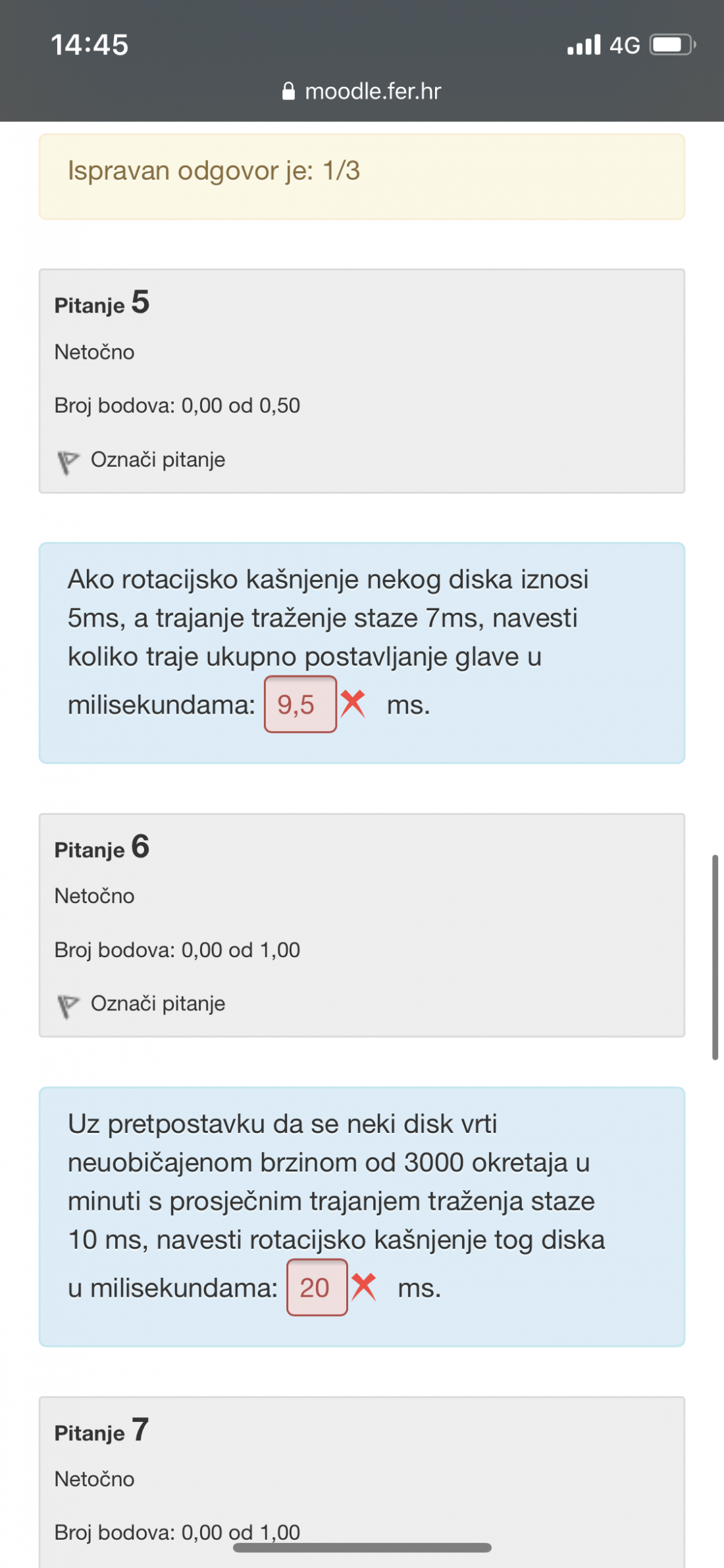Tap the Pitanje 7 heading
Screen dimensions: 724x1568
pyautogui.click(x=102, y=1430)
